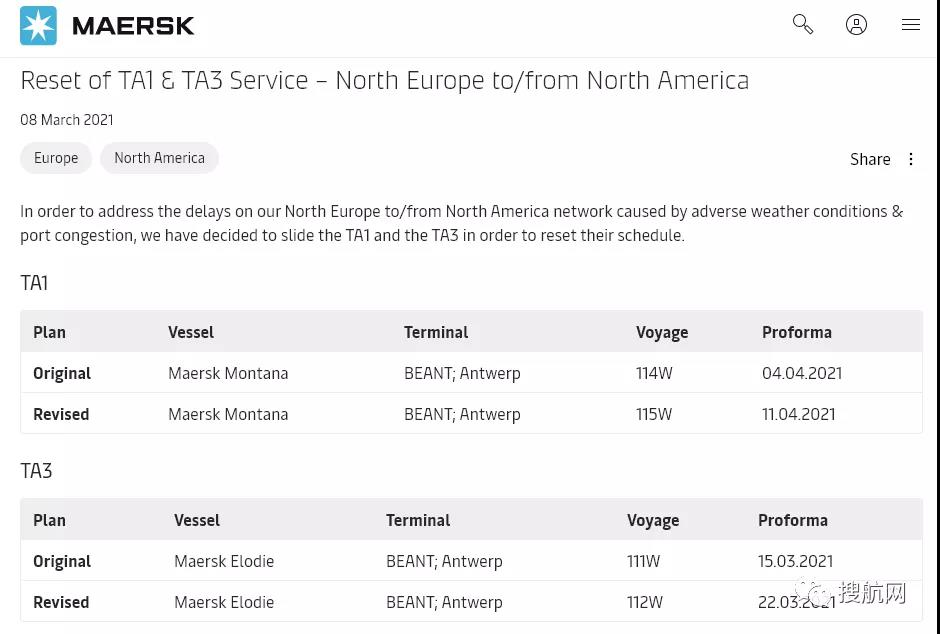
Task: Click voyage 111W cell
Action: pyautogui.click(x=643, y=561)
